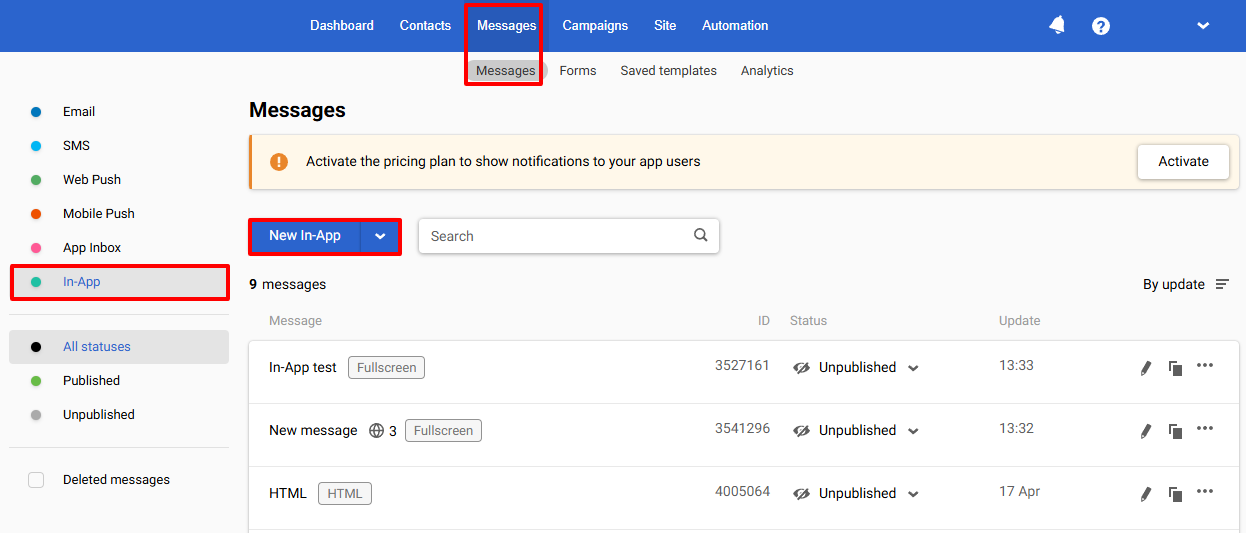Image resolution: width=1246 pixels, height=533 pixels.
Task: Duplicate the HTML message
Action: (1176, 495)
